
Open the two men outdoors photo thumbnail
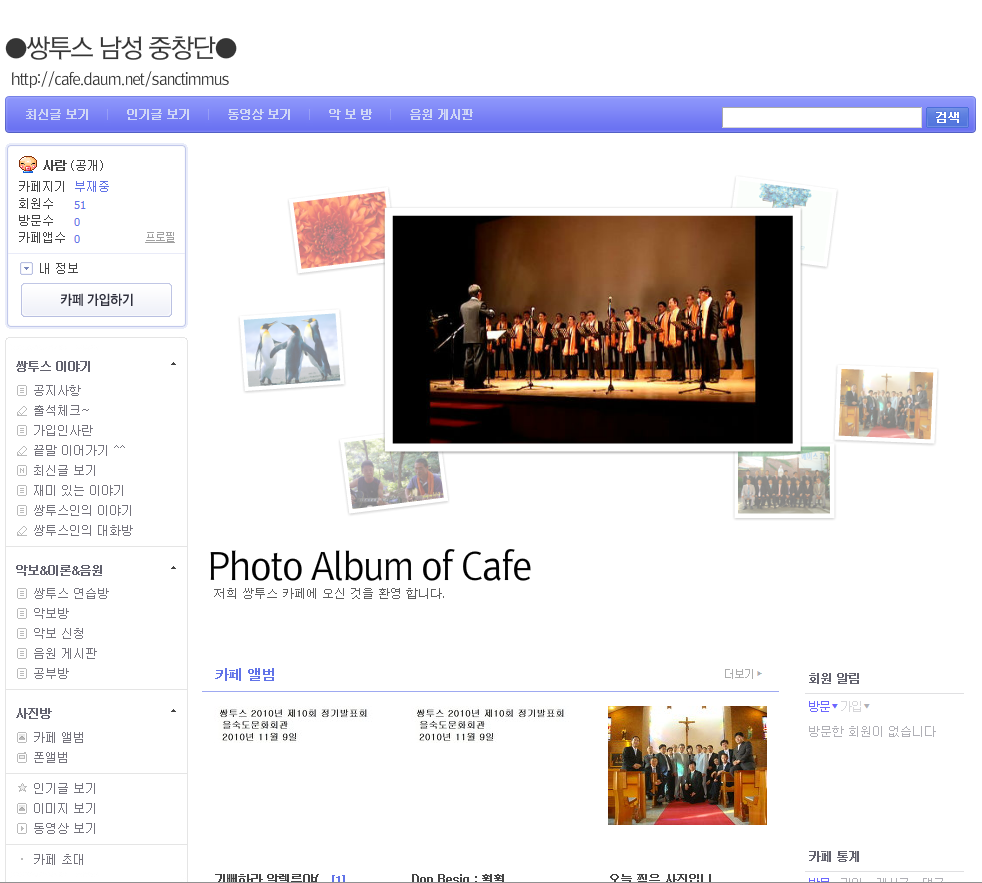(395, 474)
